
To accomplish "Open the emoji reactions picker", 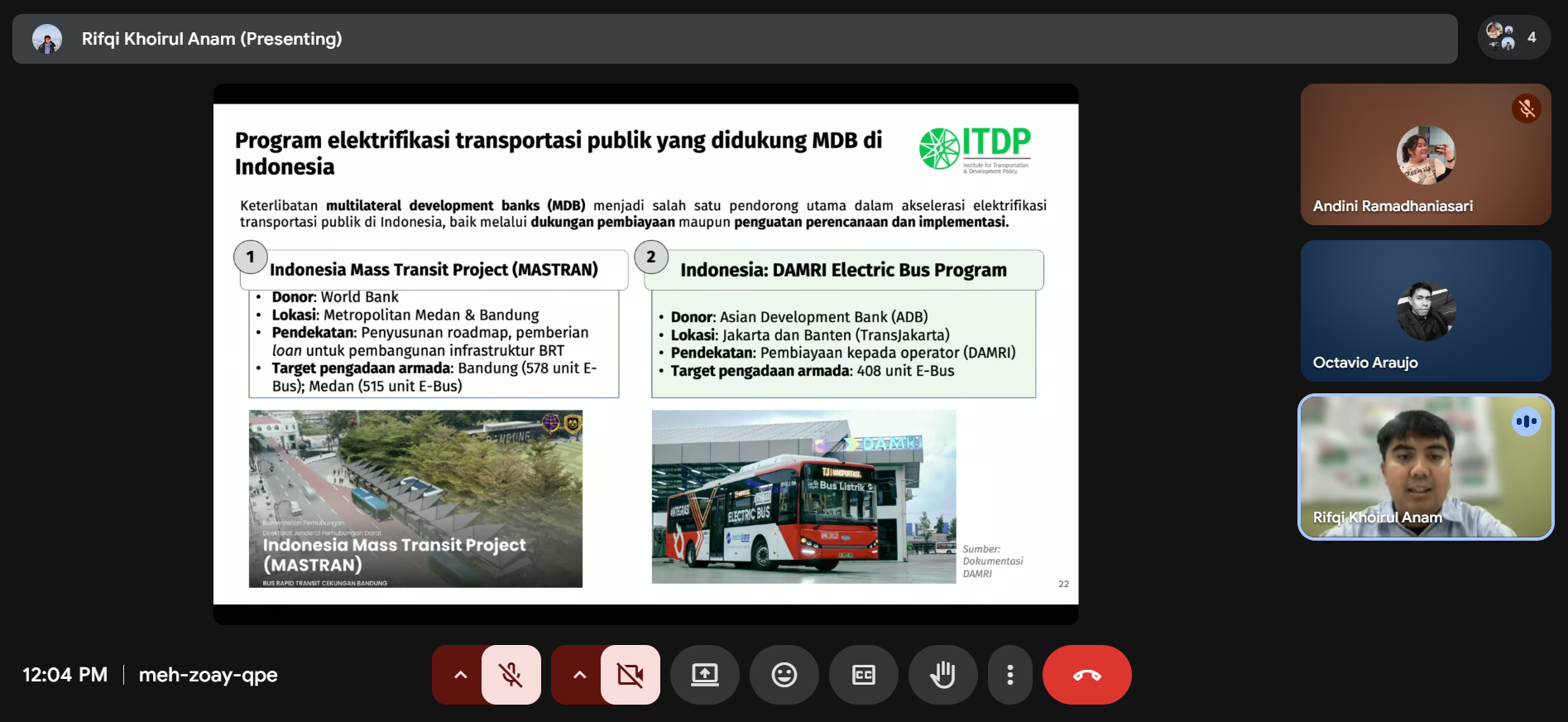I will point(784,675).
